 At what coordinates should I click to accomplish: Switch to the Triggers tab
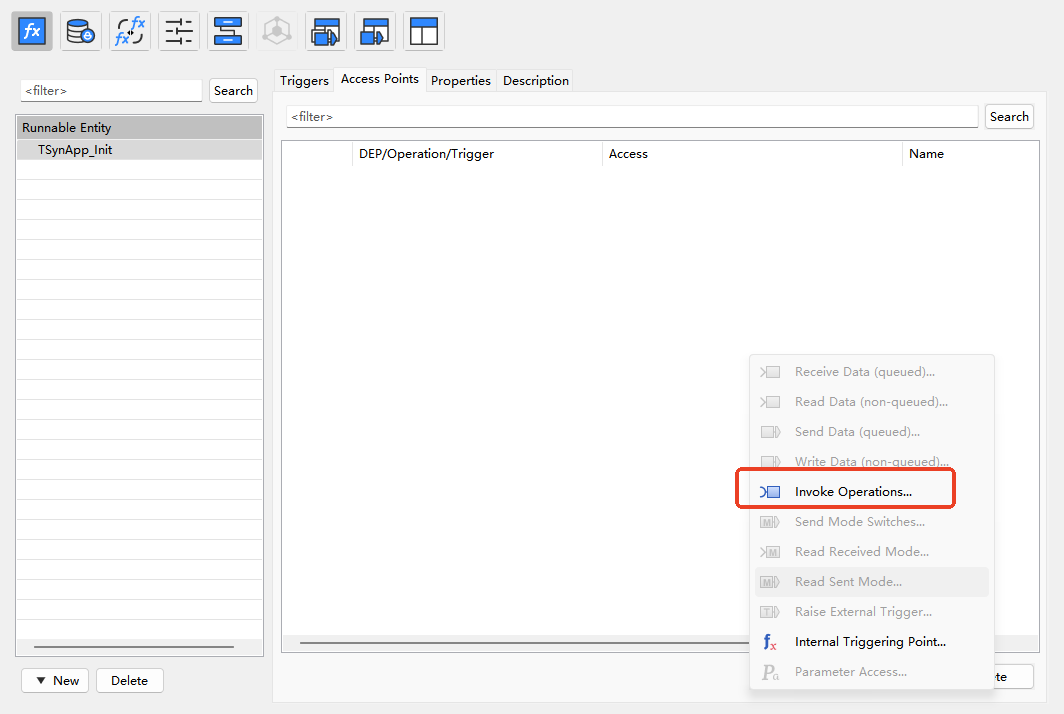pyautogui.click(x=304, y=81)
